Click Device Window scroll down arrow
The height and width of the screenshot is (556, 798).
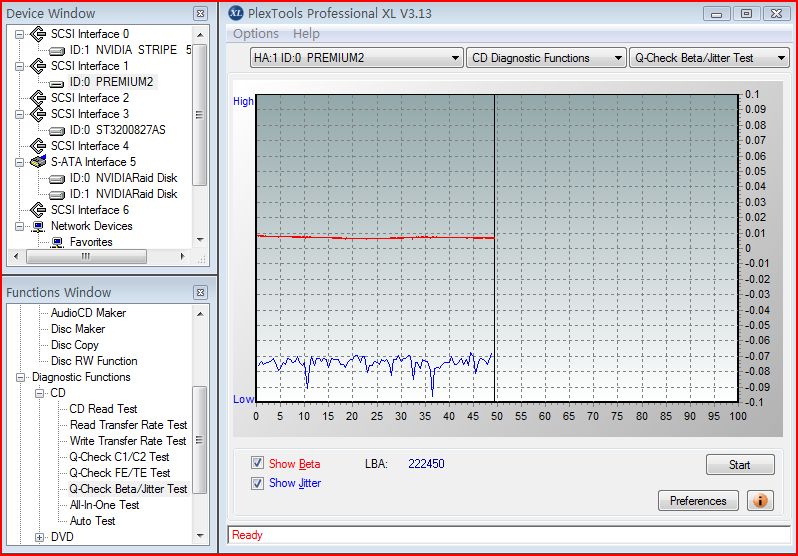[200, 240]
